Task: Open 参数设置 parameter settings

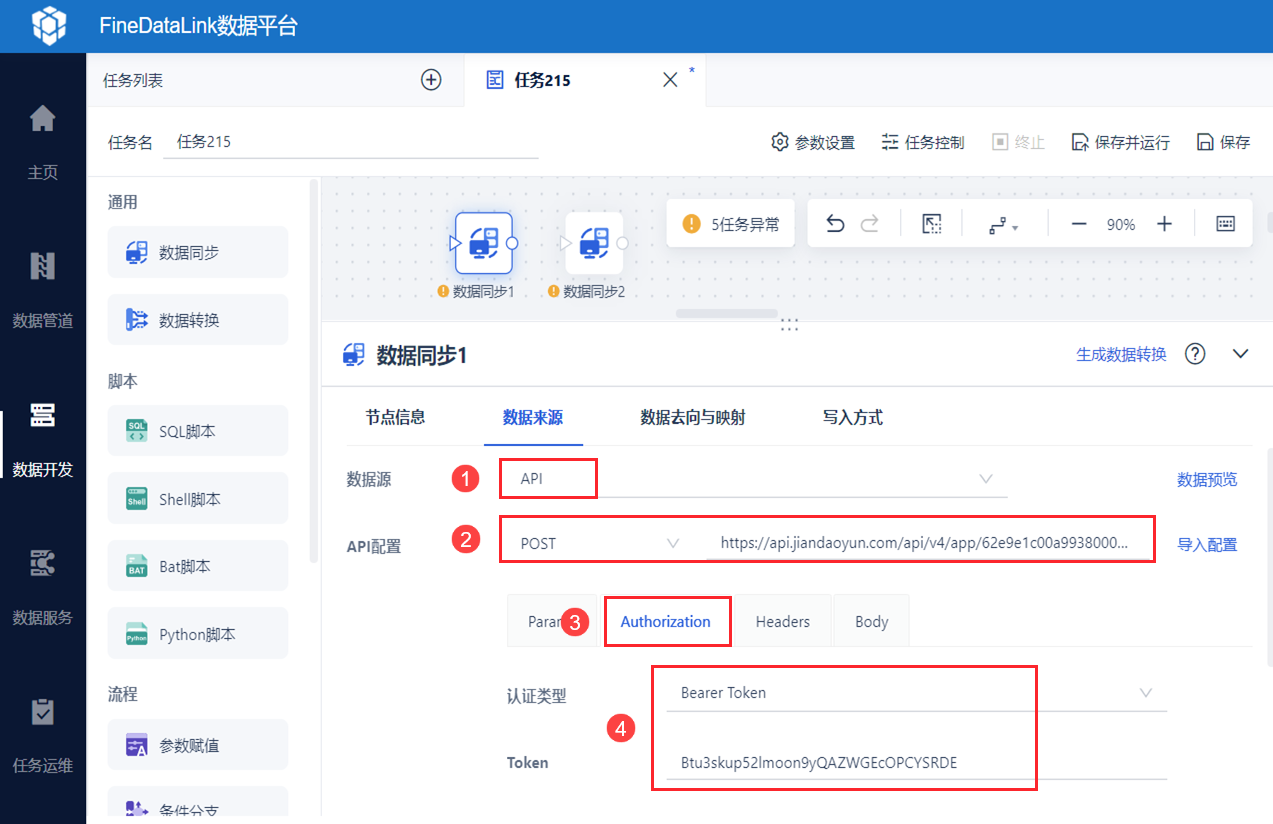Action: point(813,142)
